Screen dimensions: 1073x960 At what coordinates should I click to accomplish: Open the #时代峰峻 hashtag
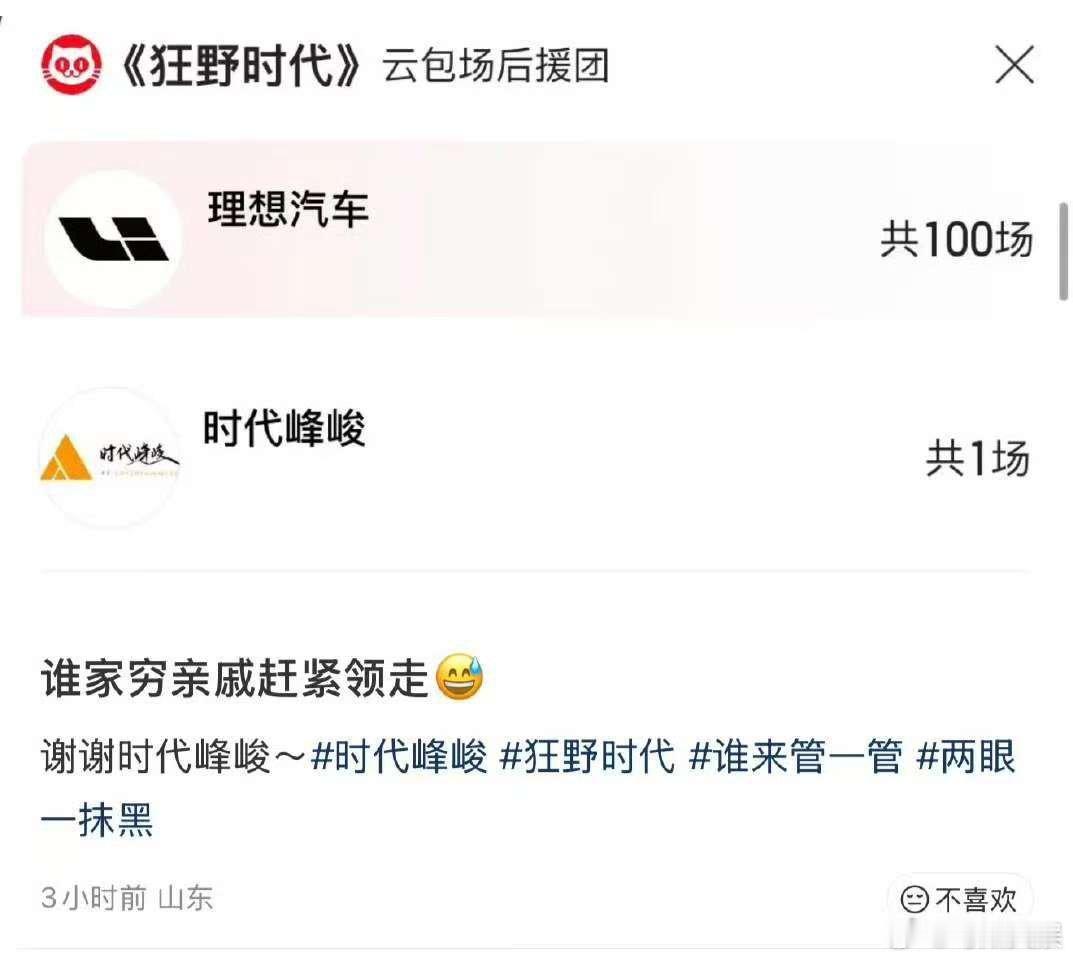click(x=399, y=757)
